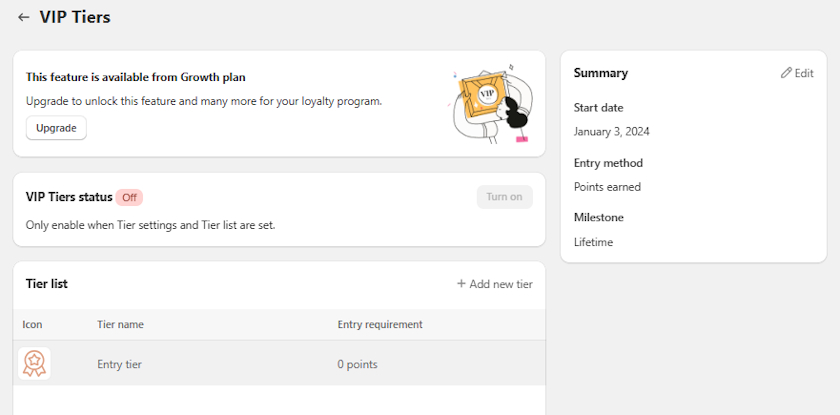Click the Tier list heading
Image resolution: width=840 pixels, height=415 pixels.
click(47, 284)
